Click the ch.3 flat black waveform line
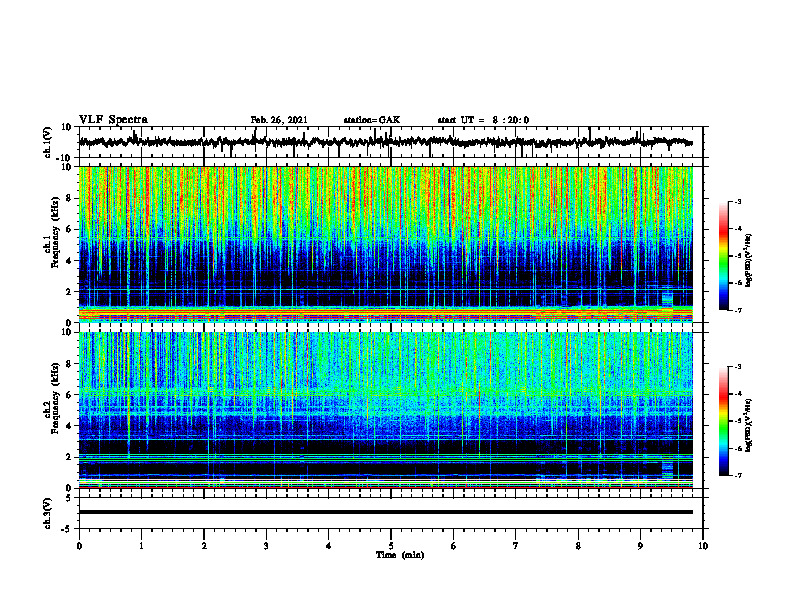Image resolution: width=792 pixels, height=612 pixels. tap(386, 512)
